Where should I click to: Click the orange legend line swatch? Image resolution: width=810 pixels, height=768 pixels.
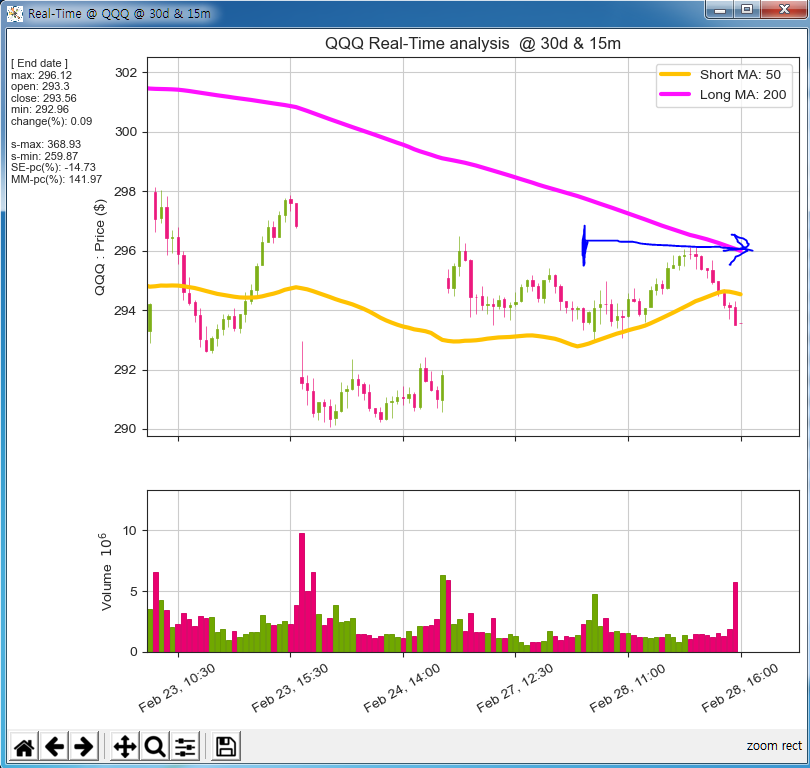675,74
